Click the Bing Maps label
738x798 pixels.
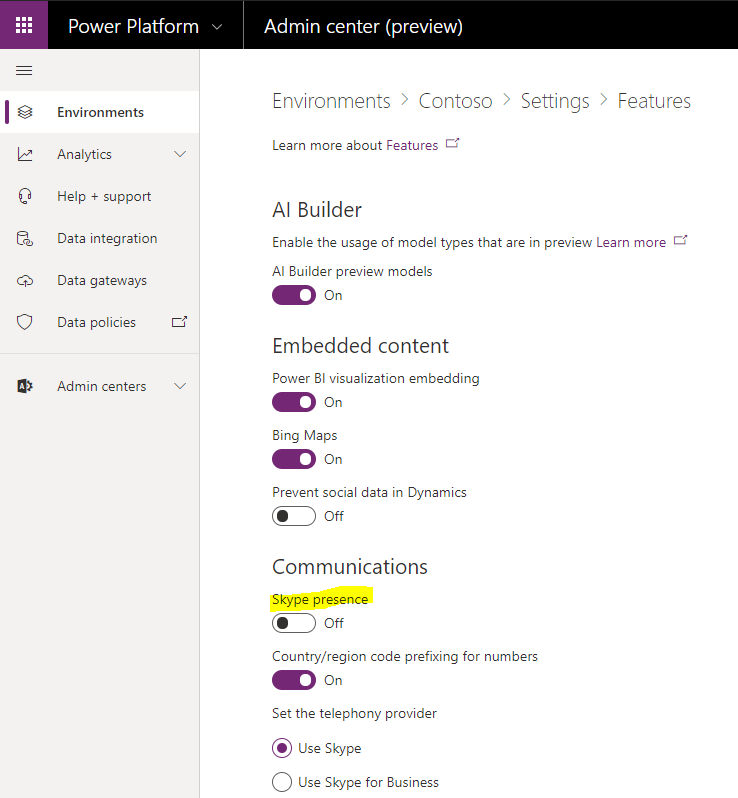pos(304,436)
